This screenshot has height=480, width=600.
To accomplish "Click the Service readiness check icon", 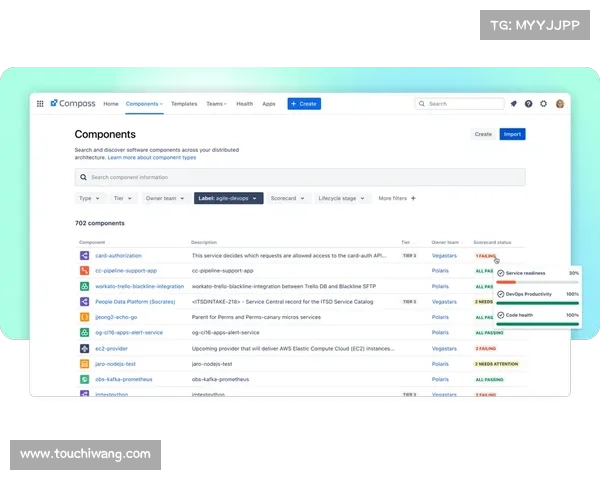I will click(501, 273).
